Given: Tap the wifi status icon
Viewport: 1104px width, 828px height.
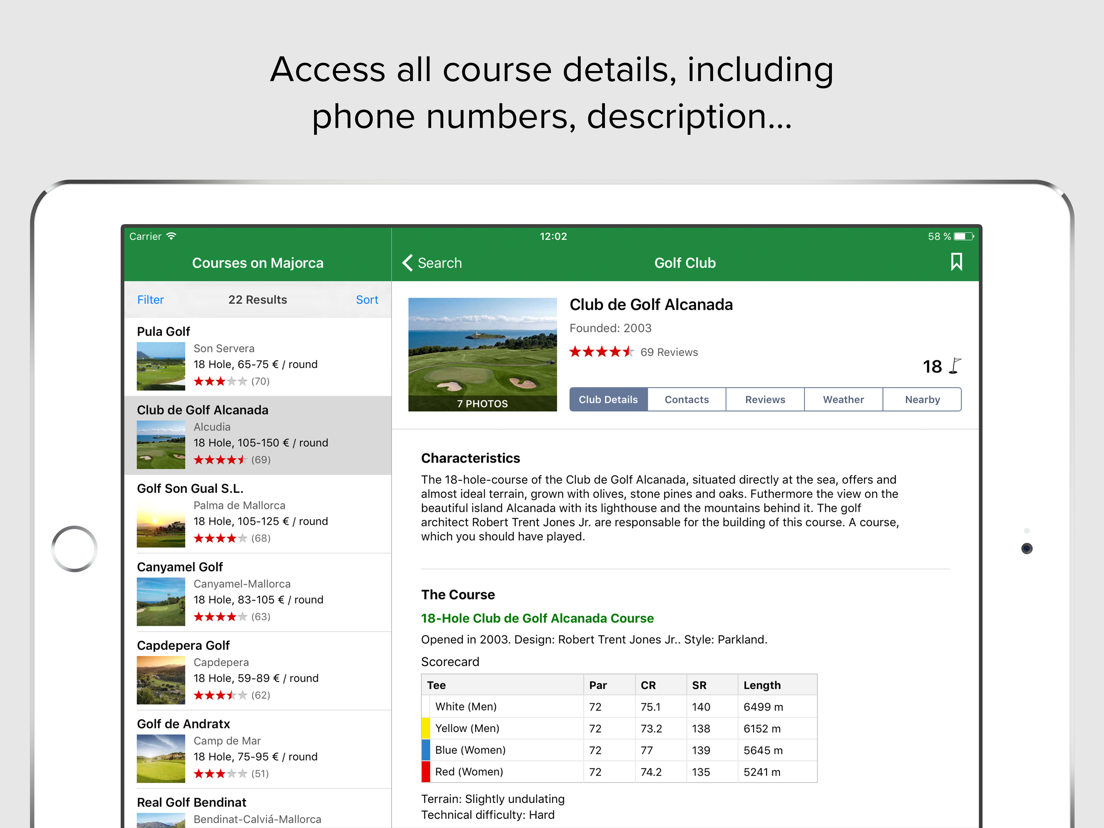Looking at the screenshot, I should point(171,236).
